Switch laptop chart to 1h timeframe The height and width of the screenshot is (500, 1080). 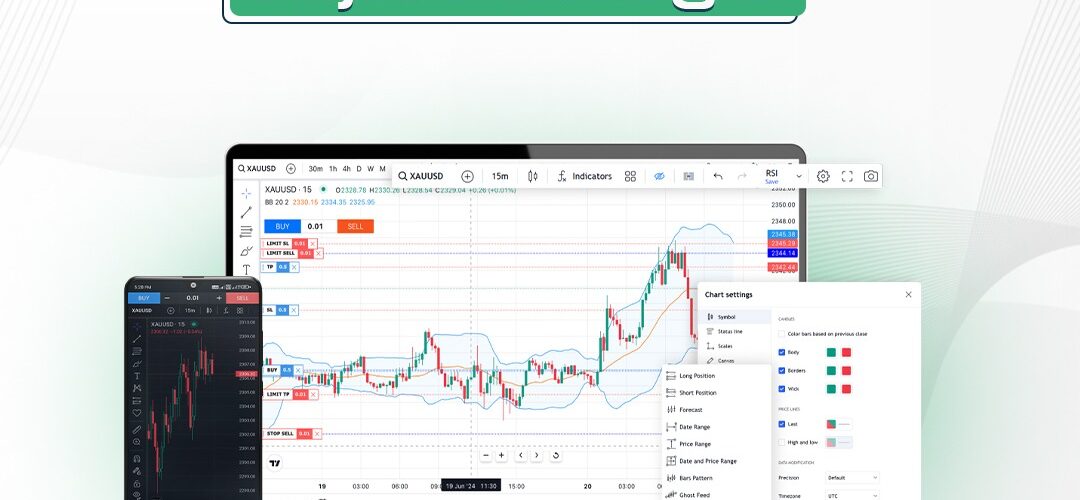click(333, 169)
